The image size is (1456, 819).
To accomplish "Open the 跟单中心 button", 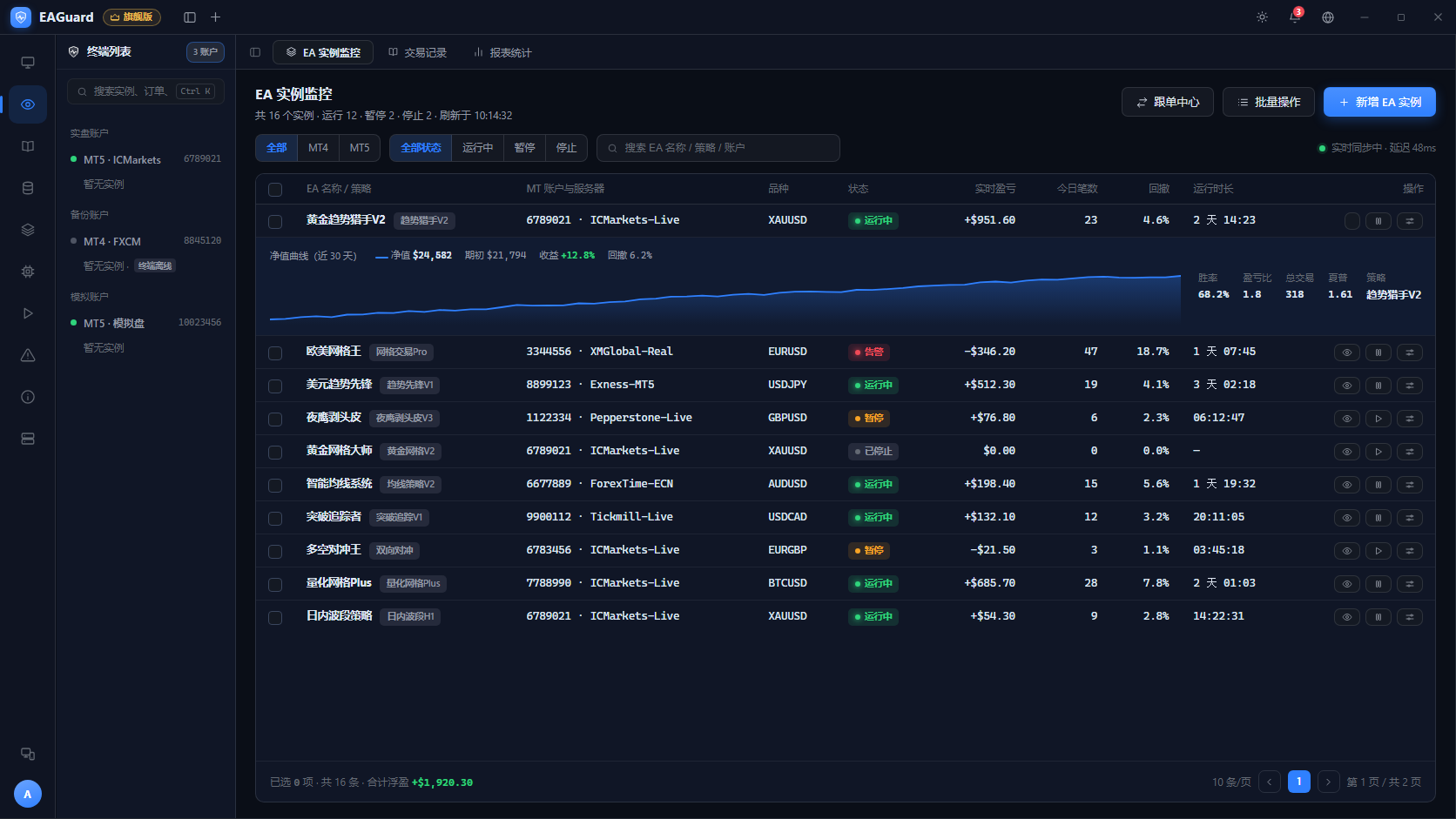I will point(1168,102).
